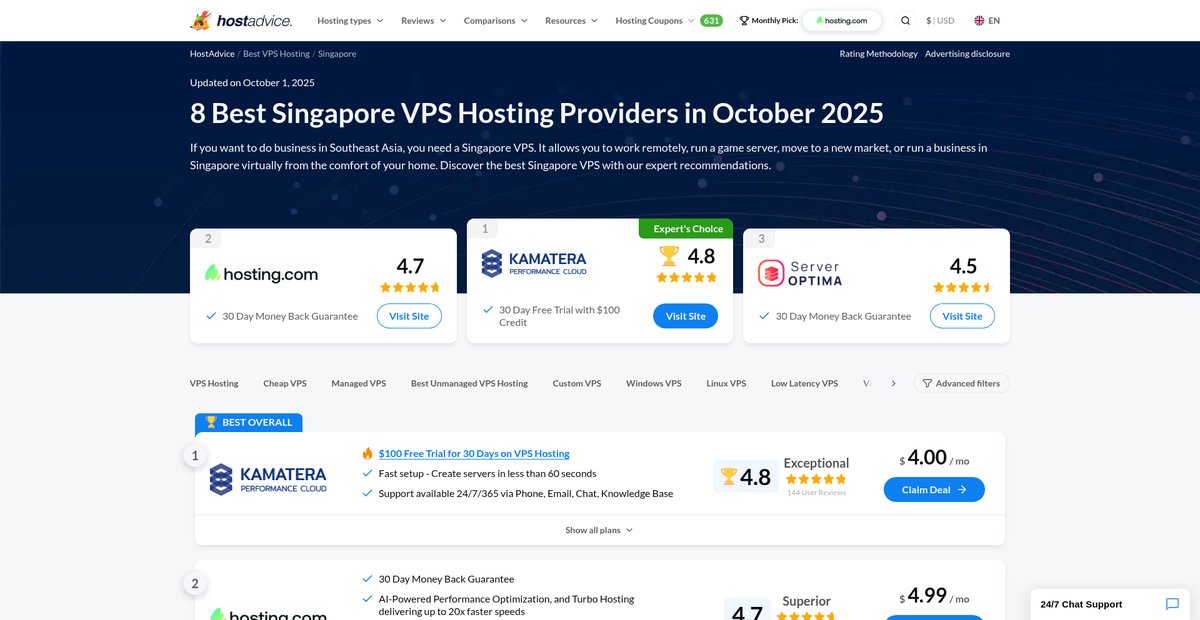Go to HostAdvice breadcrumb link
1200x620 pixels.
(x=211, y=53)
